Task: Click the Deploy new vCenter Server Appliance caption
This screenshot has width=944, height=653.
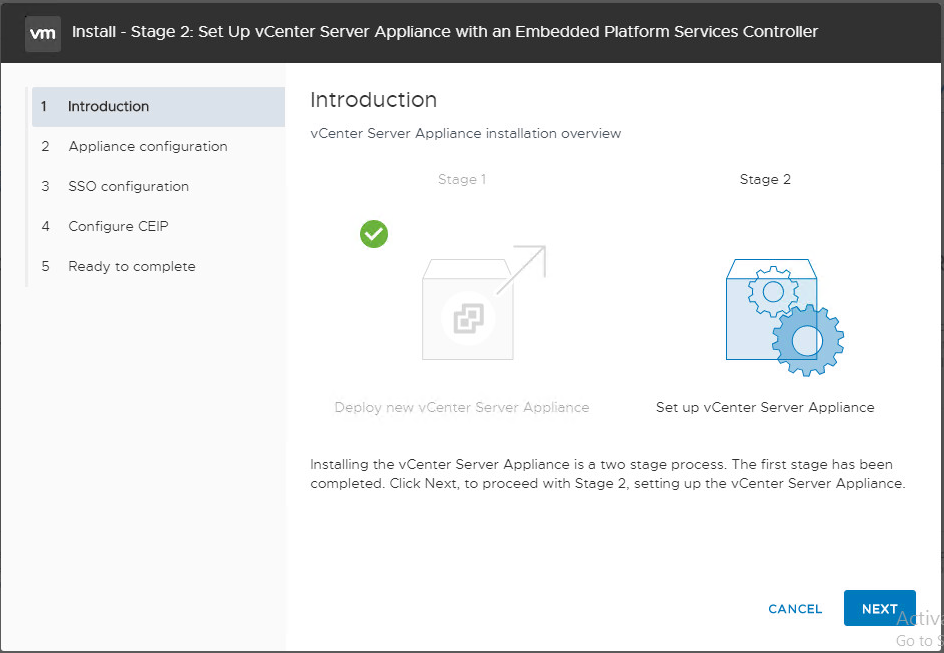Action: point(462,408)
